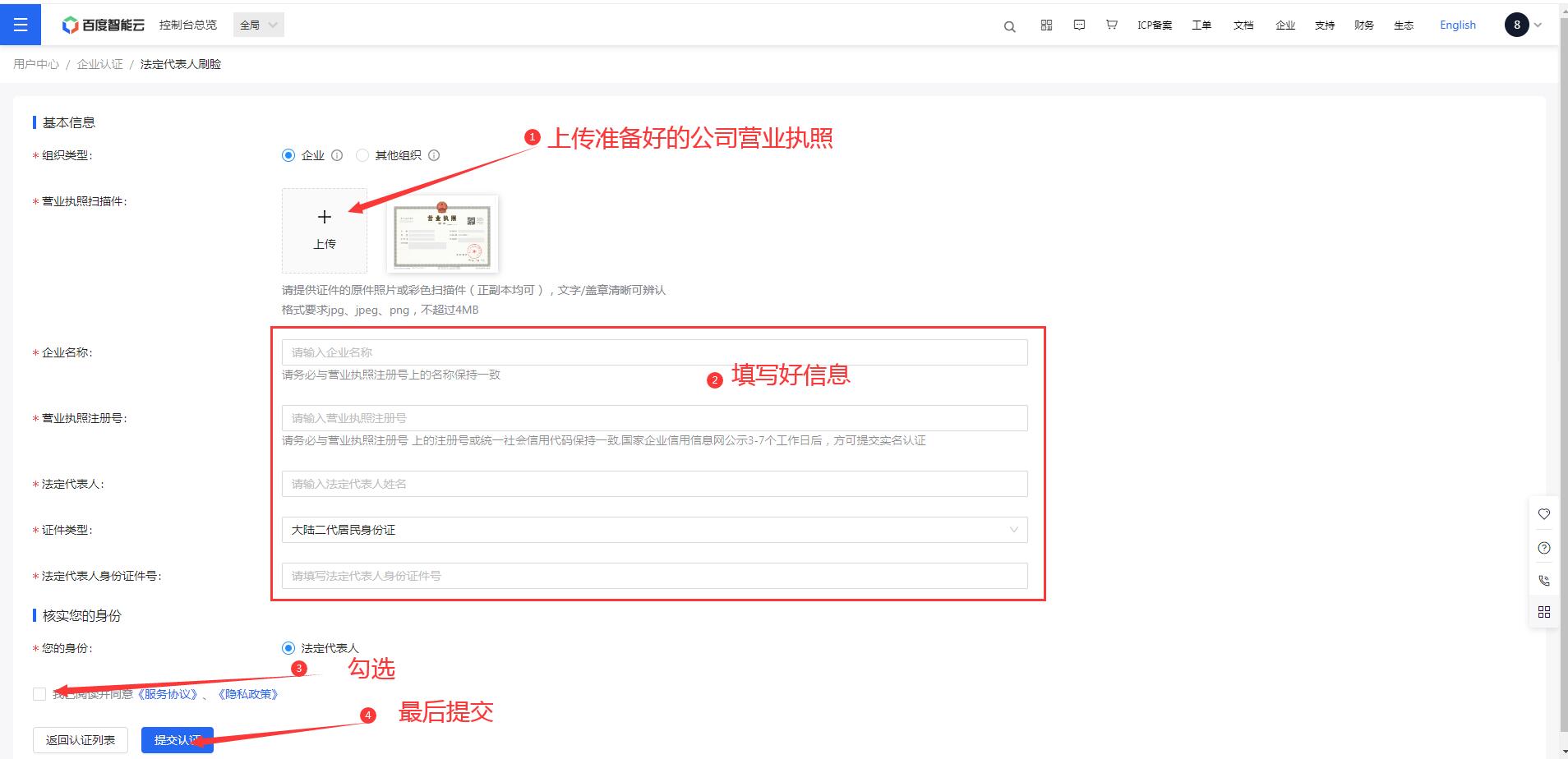Image resolution: width=1568 pixels, height=759 pixels.
Task: Open the hamburger menu in top-left
Action: (21, 25)
